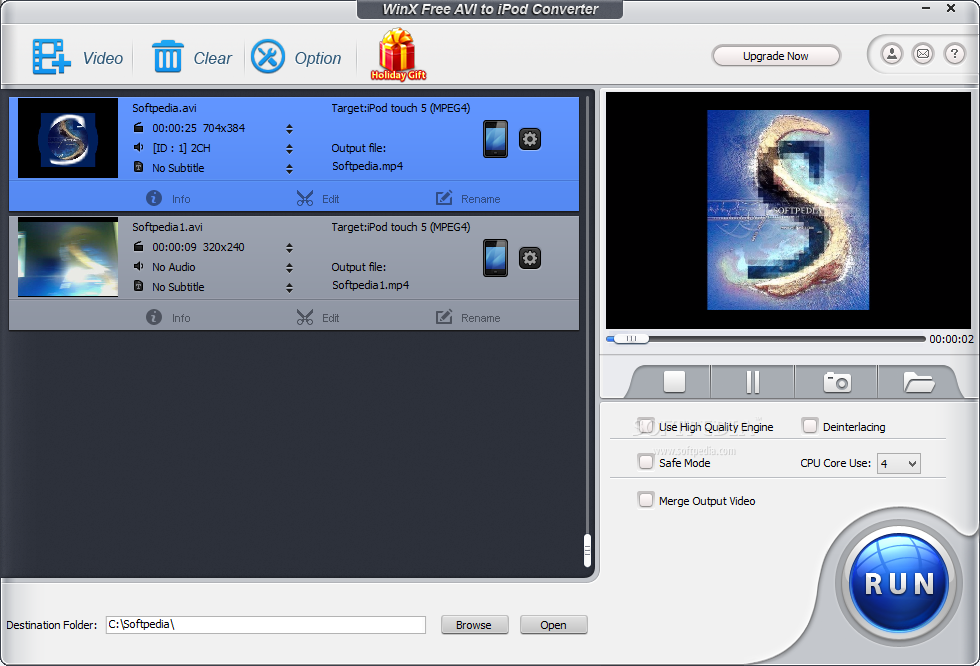Screen dimensions: 980x666
Task: Minimize the WinX converter window
Action: pos(926,8)
